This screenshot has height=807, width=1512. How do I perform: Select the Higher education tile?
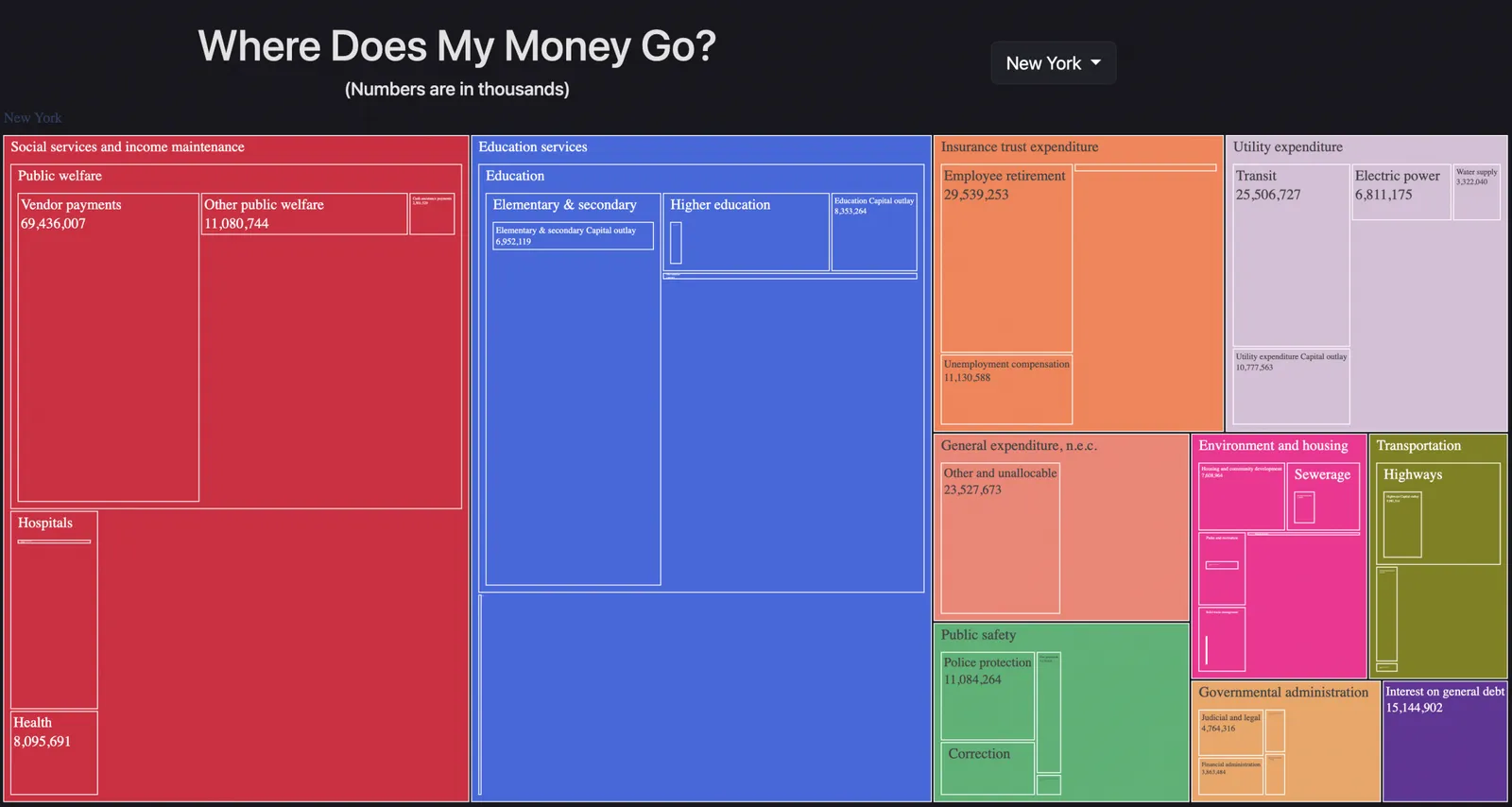pyautogui.click(x=747, y=232)
